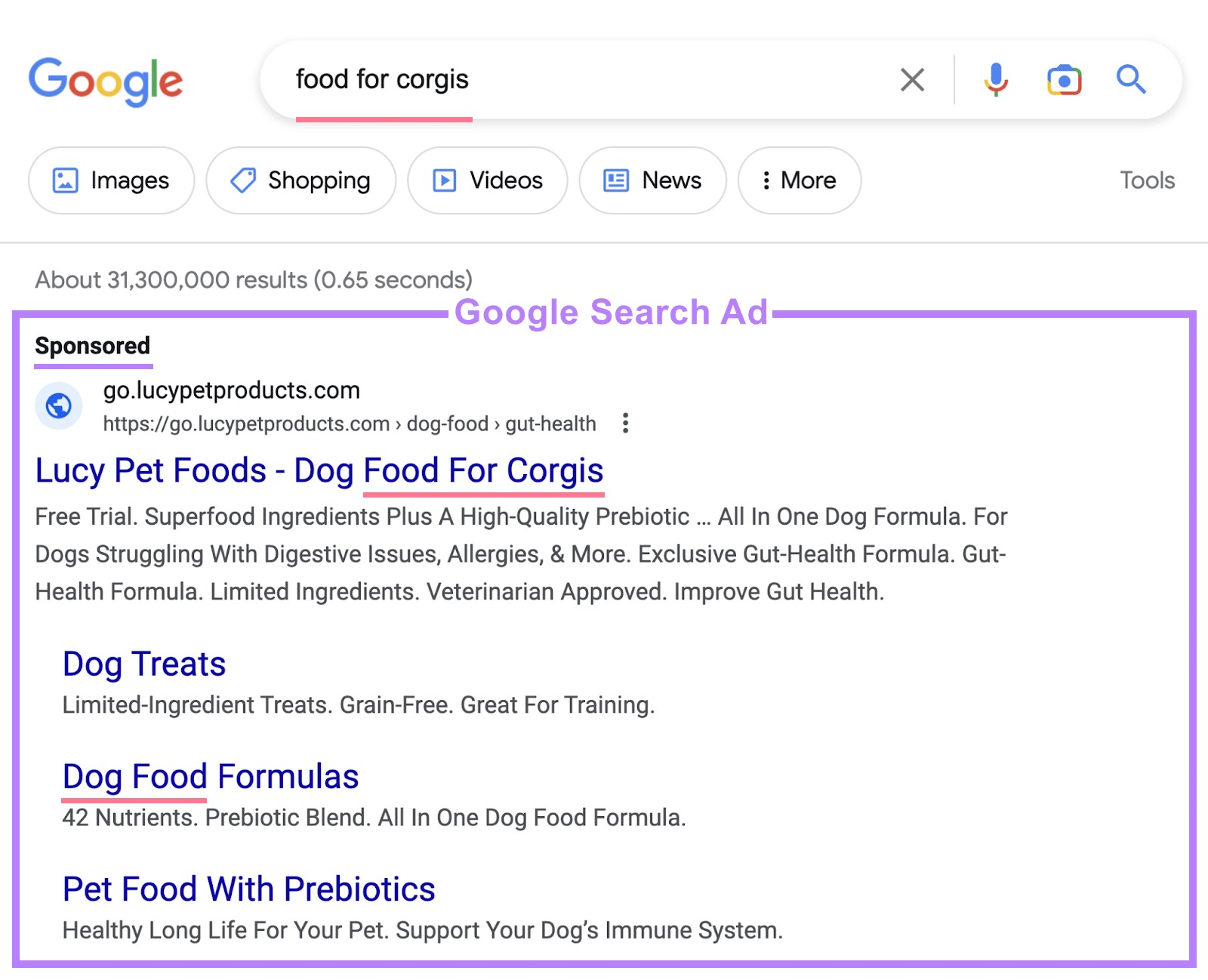Click the Pet Food With Prebiotics sitelink
The height and width of the screenshot is (980, 1208).
249,889
